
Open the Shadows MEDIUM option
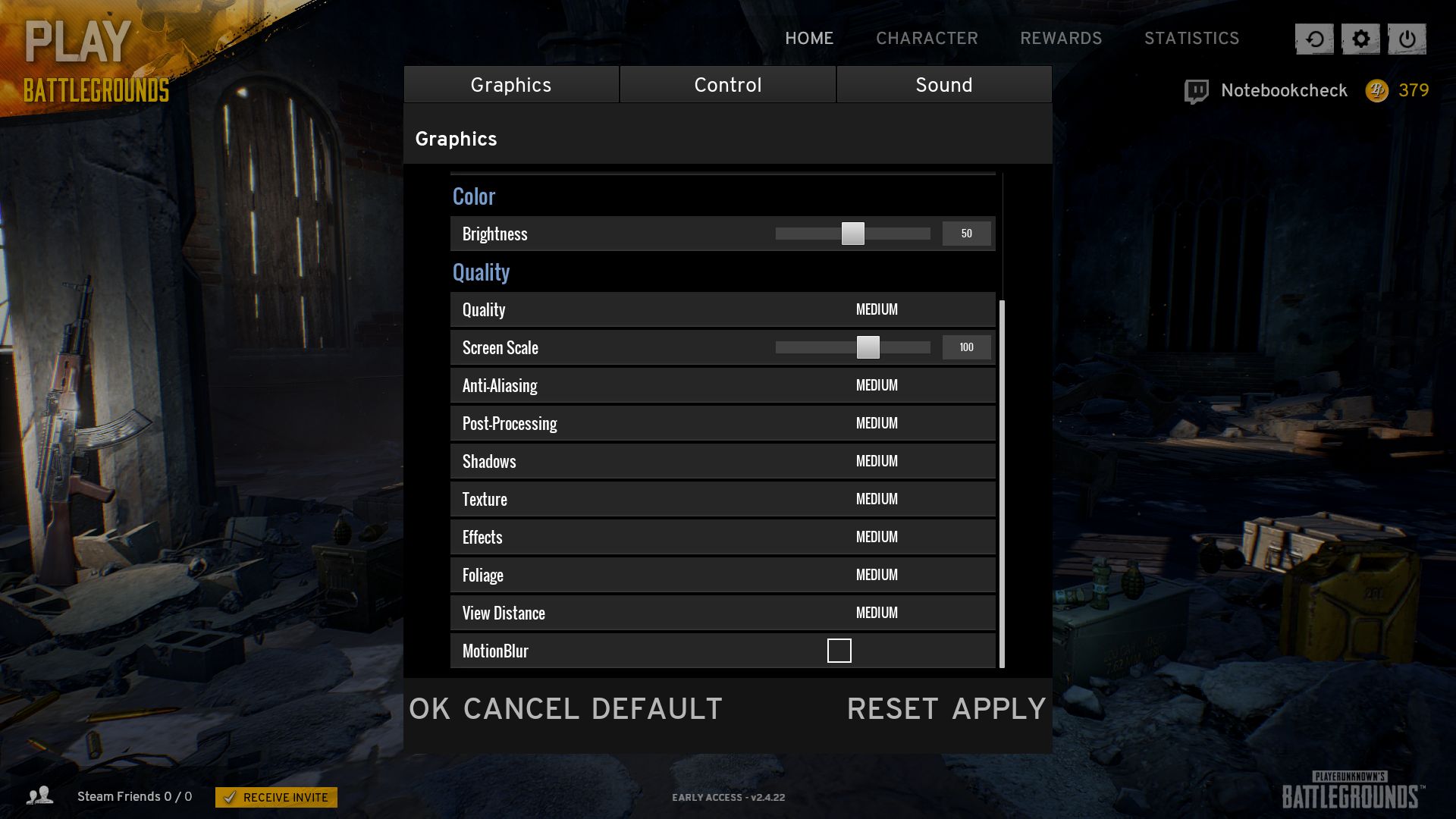click(x=877, y=461)
